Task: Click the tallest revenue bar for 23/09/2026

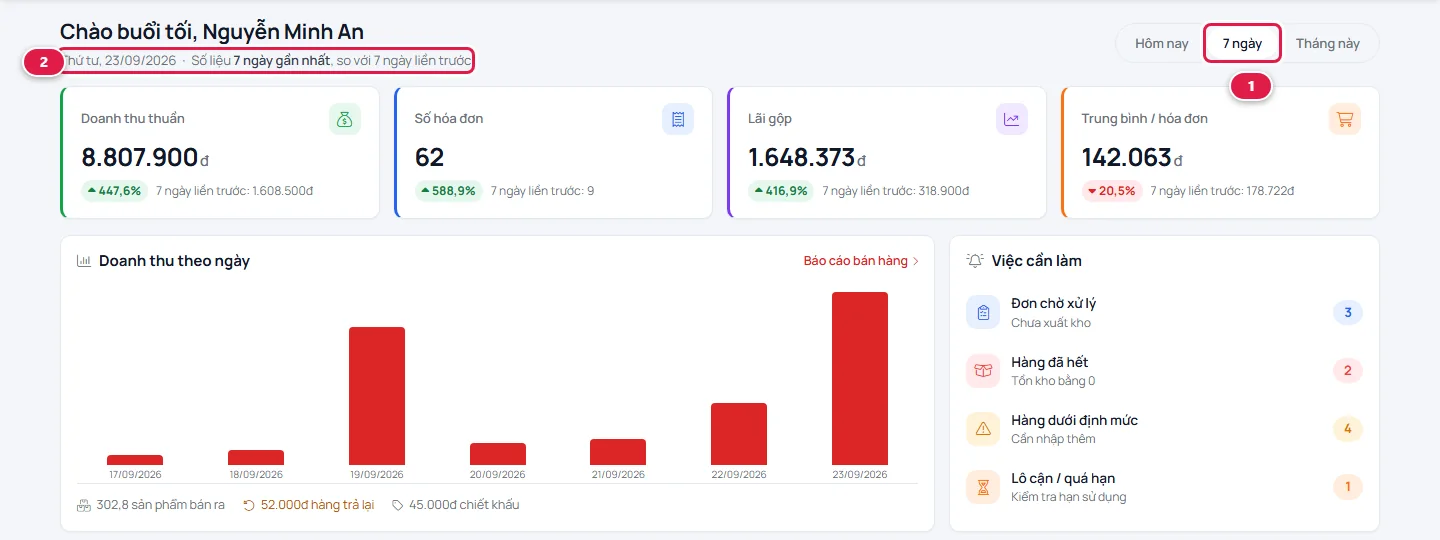Action: tap(860, 378)
